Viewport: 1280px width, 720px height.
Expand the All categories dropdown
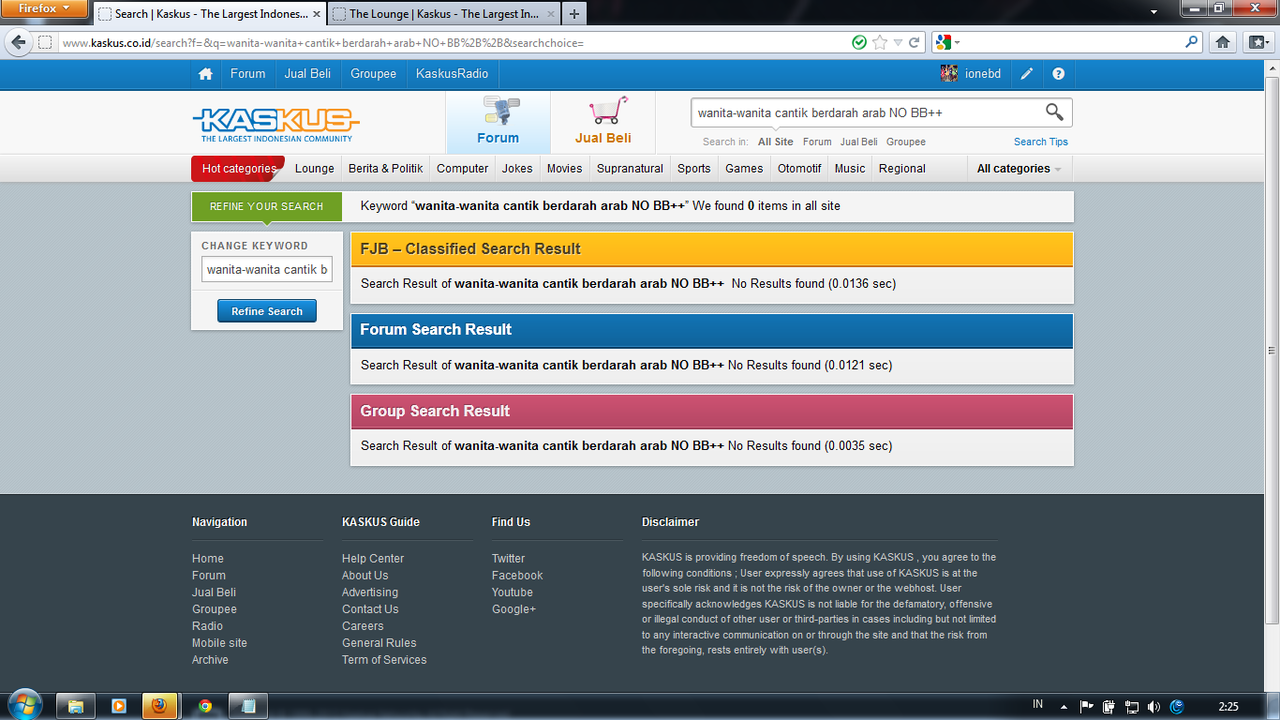pyautogui.click(x=1019, y=169)
